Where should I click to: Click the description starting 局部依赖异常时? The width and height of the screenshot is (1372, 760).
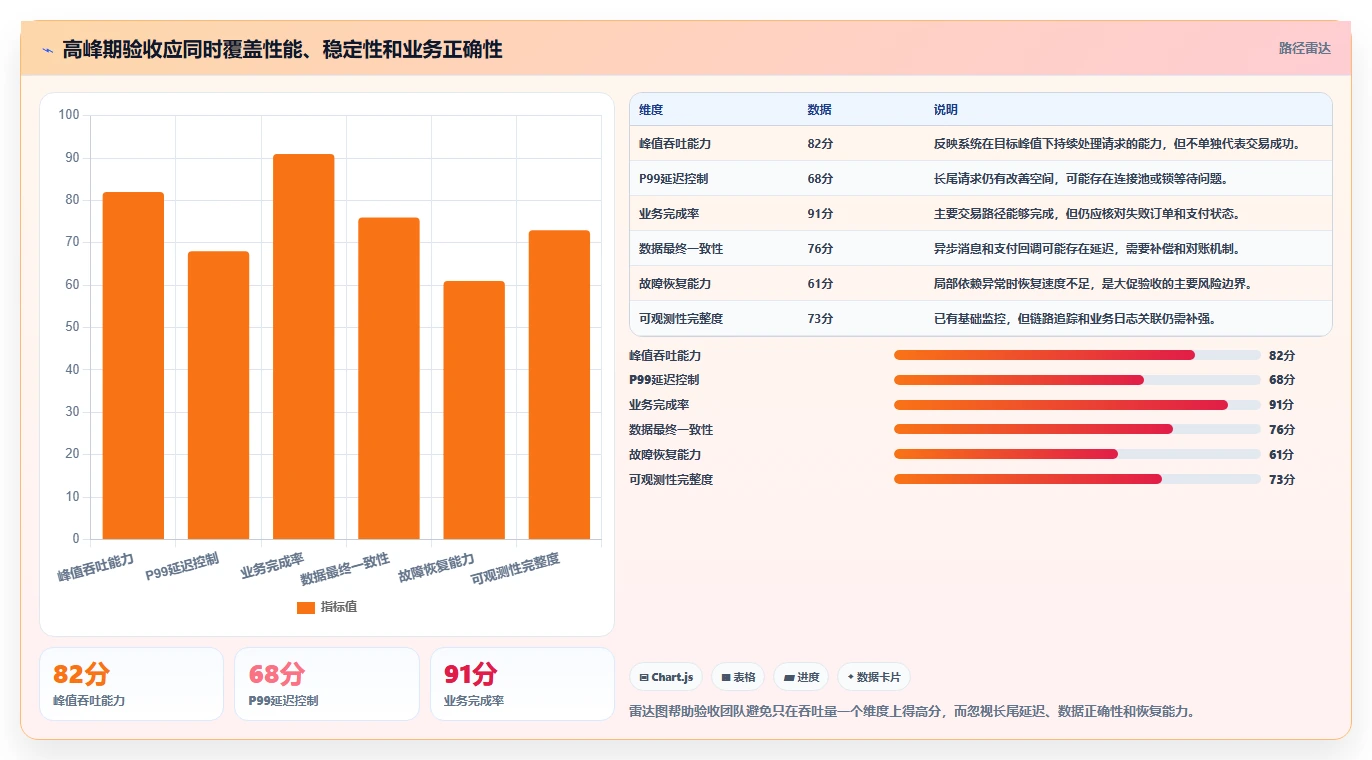(x=1093, y=284)
